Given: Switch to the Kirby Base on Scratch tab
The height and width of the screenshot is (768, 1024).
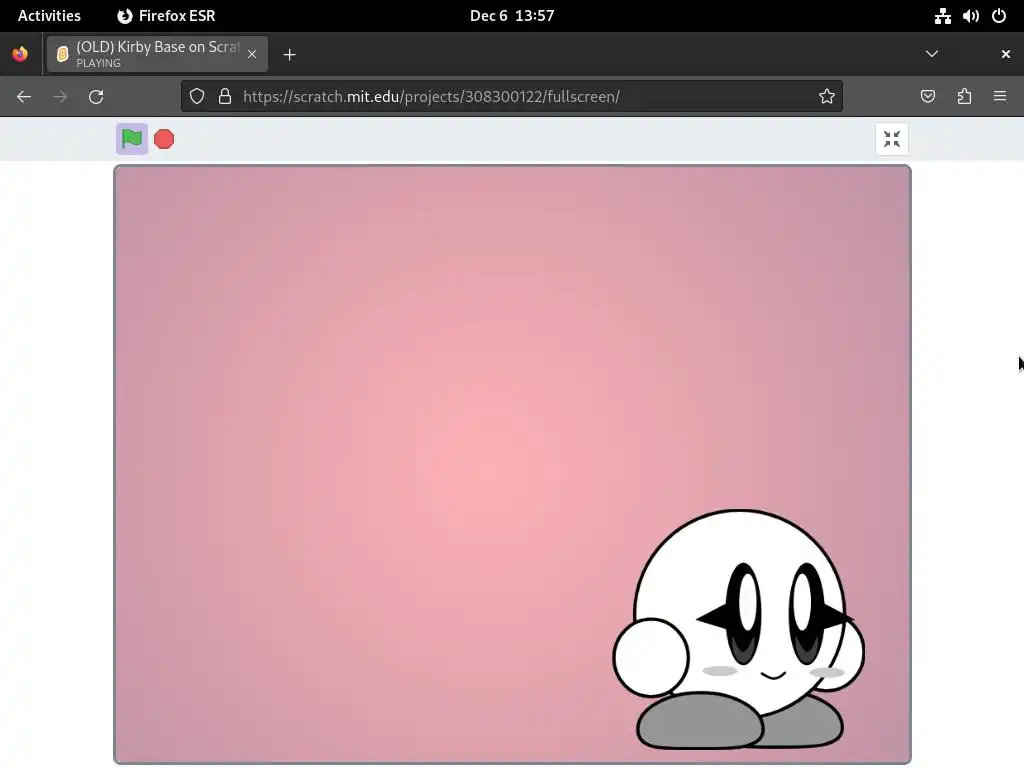Looking at the screenshot, I should click(157, 54).
